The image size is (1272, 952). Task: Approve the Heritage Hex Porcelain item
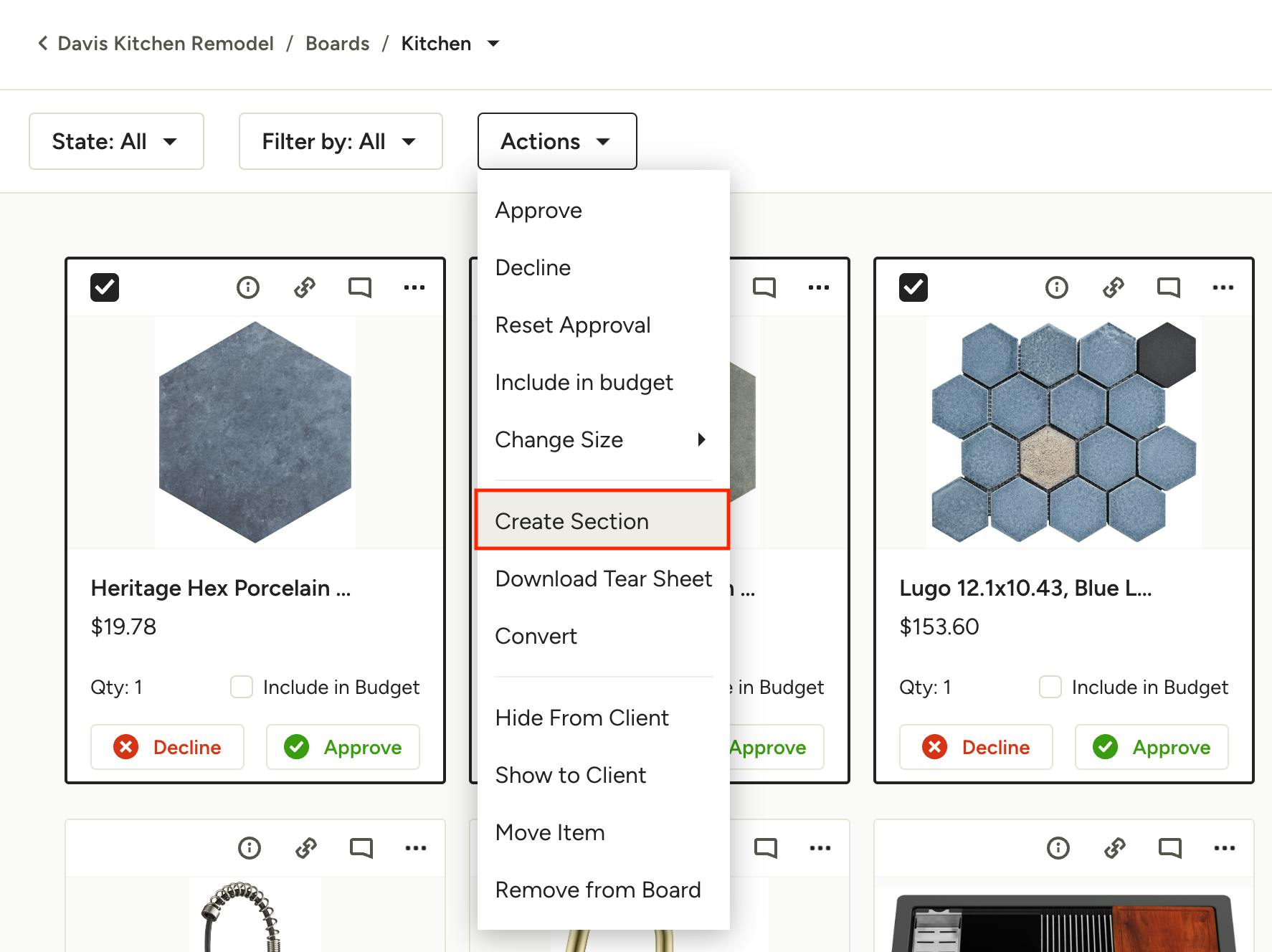pyautogui.click(x=343, y=747)
